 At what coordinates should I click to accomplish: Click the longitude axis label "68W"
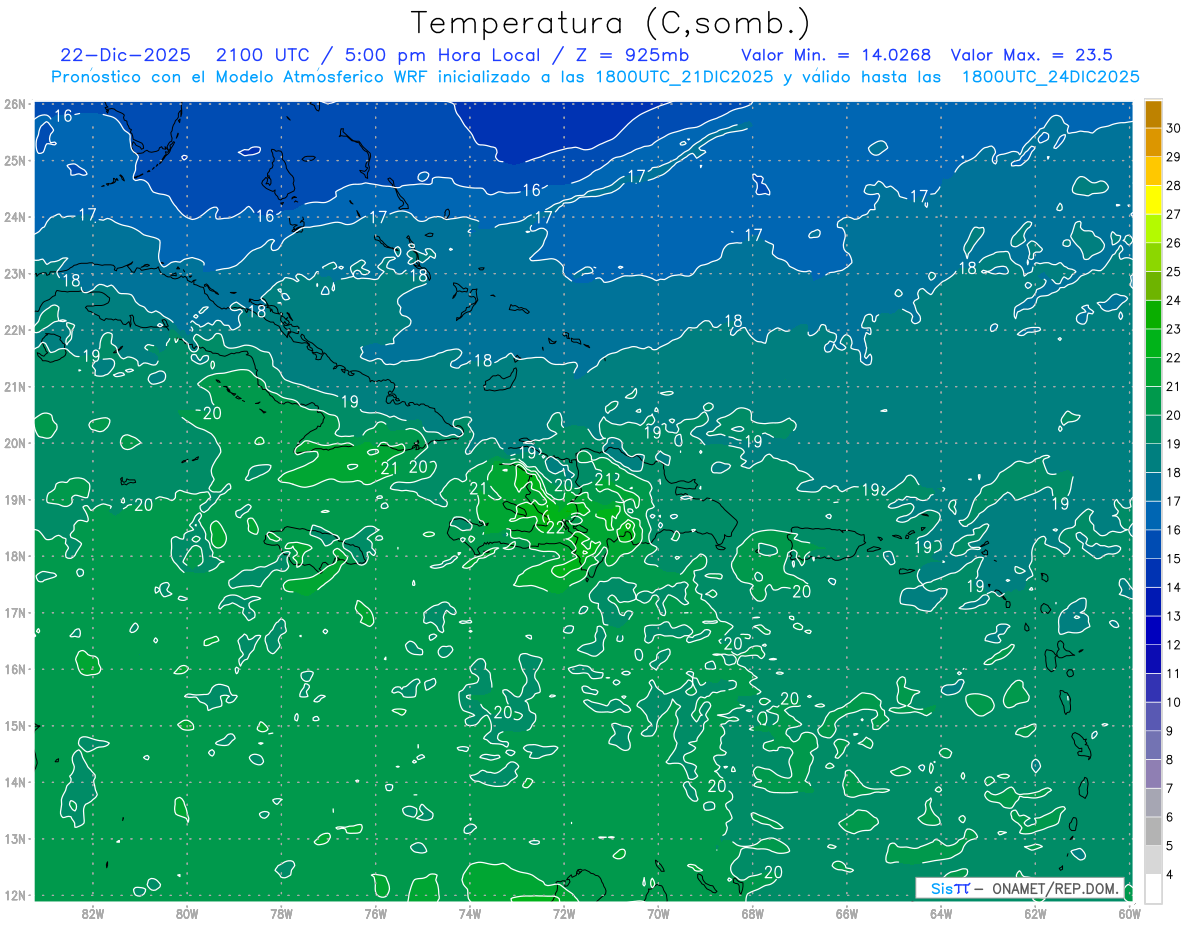(753, 912)
